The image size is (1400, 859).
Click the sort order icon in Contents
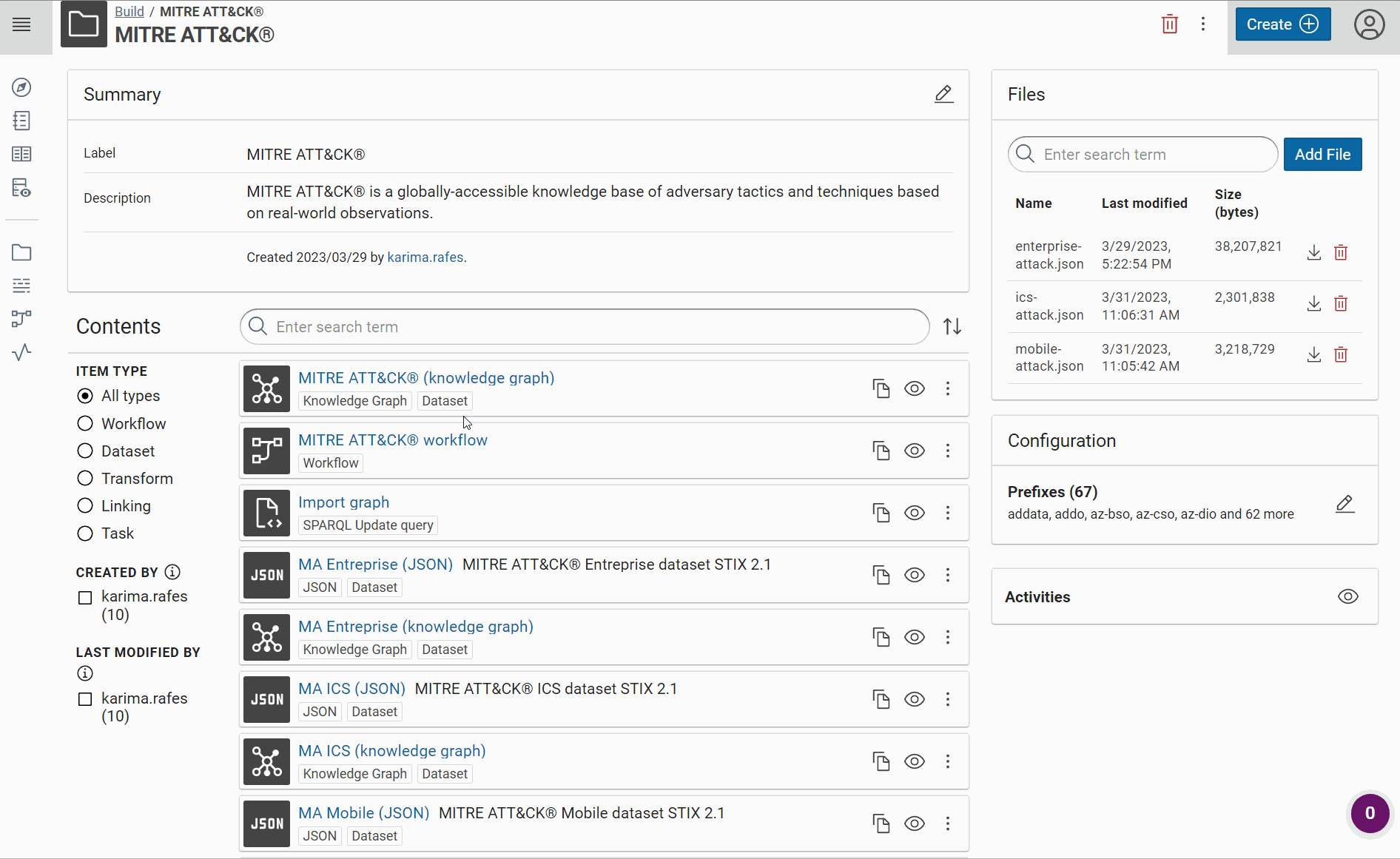click(952, 326)
